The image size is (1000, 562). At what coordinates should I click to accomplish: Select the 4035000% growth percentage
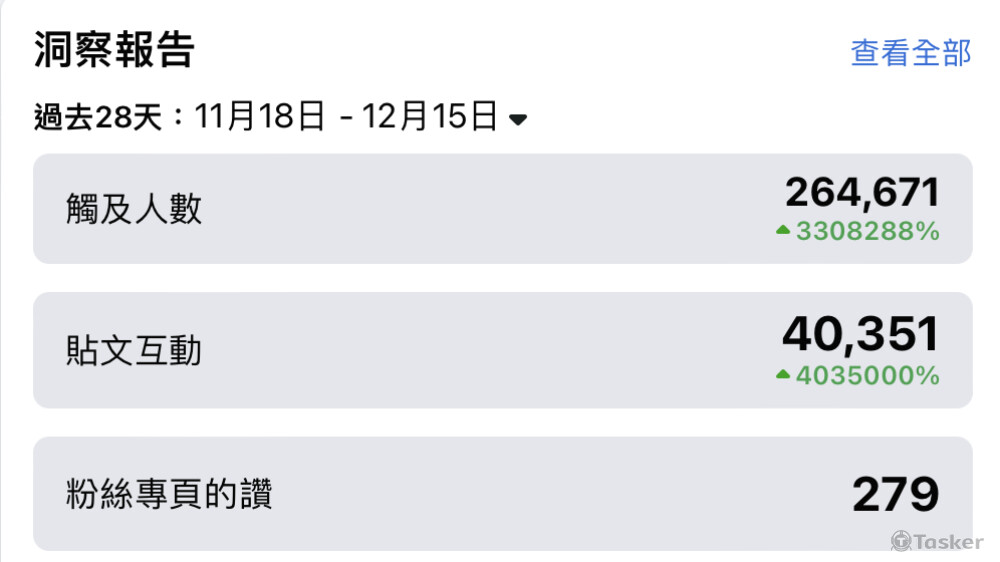(868, 376)
